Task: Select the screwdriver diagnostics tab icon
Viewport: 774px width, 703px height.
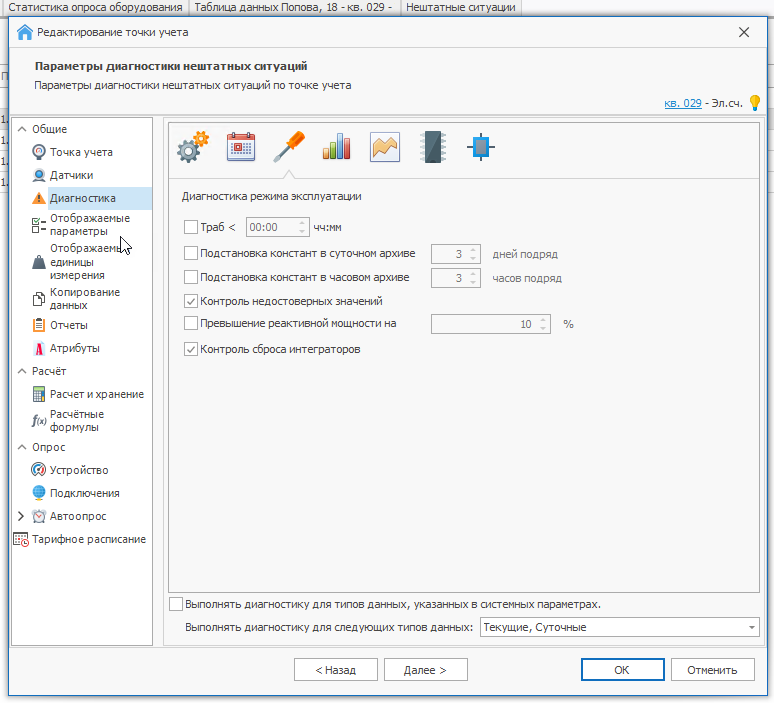Action: (x=289, y=147)
